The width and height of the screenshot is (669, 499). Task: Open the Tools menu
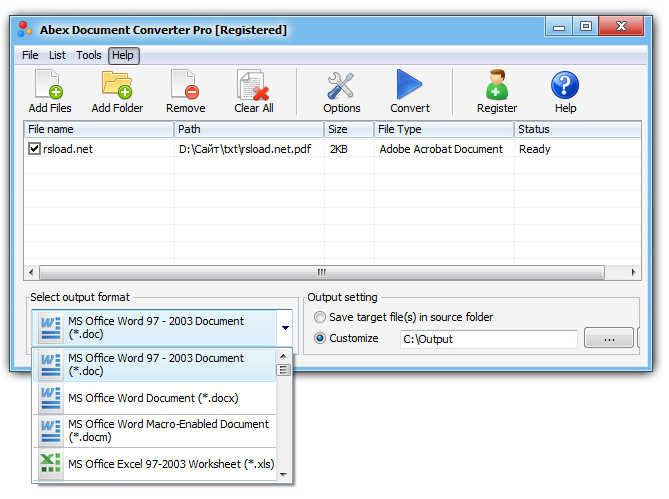click(89, 55)
